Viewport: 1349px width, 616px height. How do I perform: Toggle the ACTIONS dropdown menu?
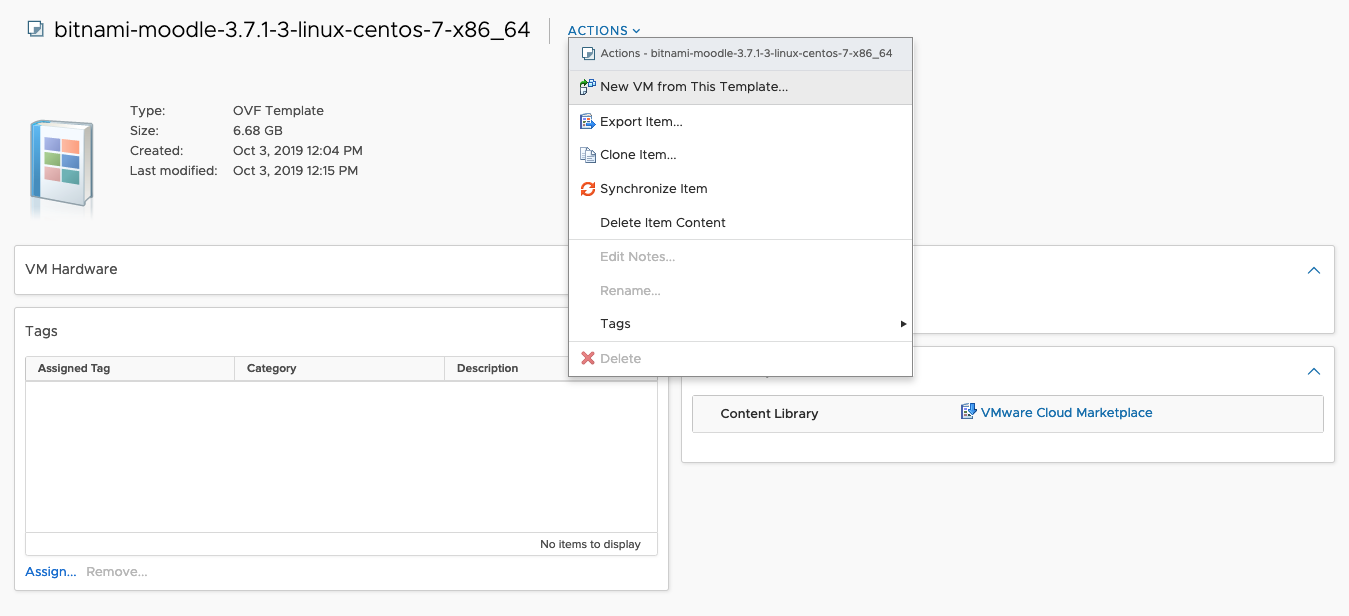(x=604, y=31)
